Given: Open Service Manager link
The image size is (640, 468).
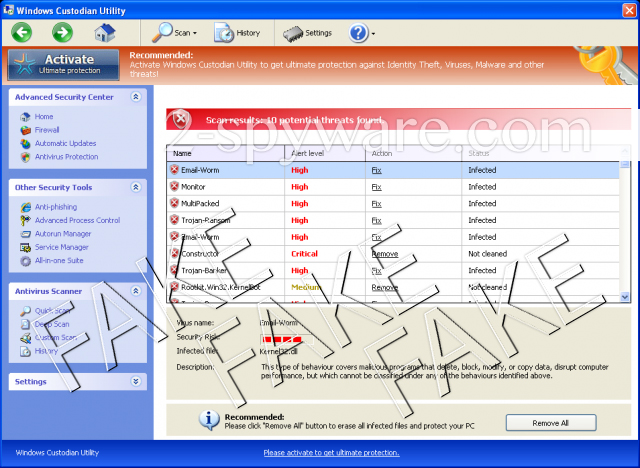Looking at the screenshot, I should [62, 247].
